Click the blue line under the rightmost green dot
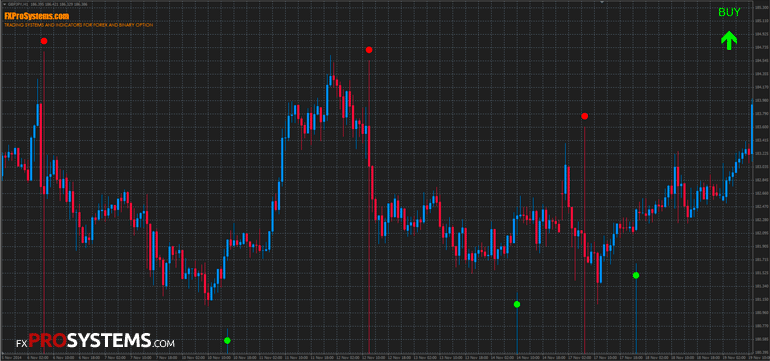 (636, 316)
